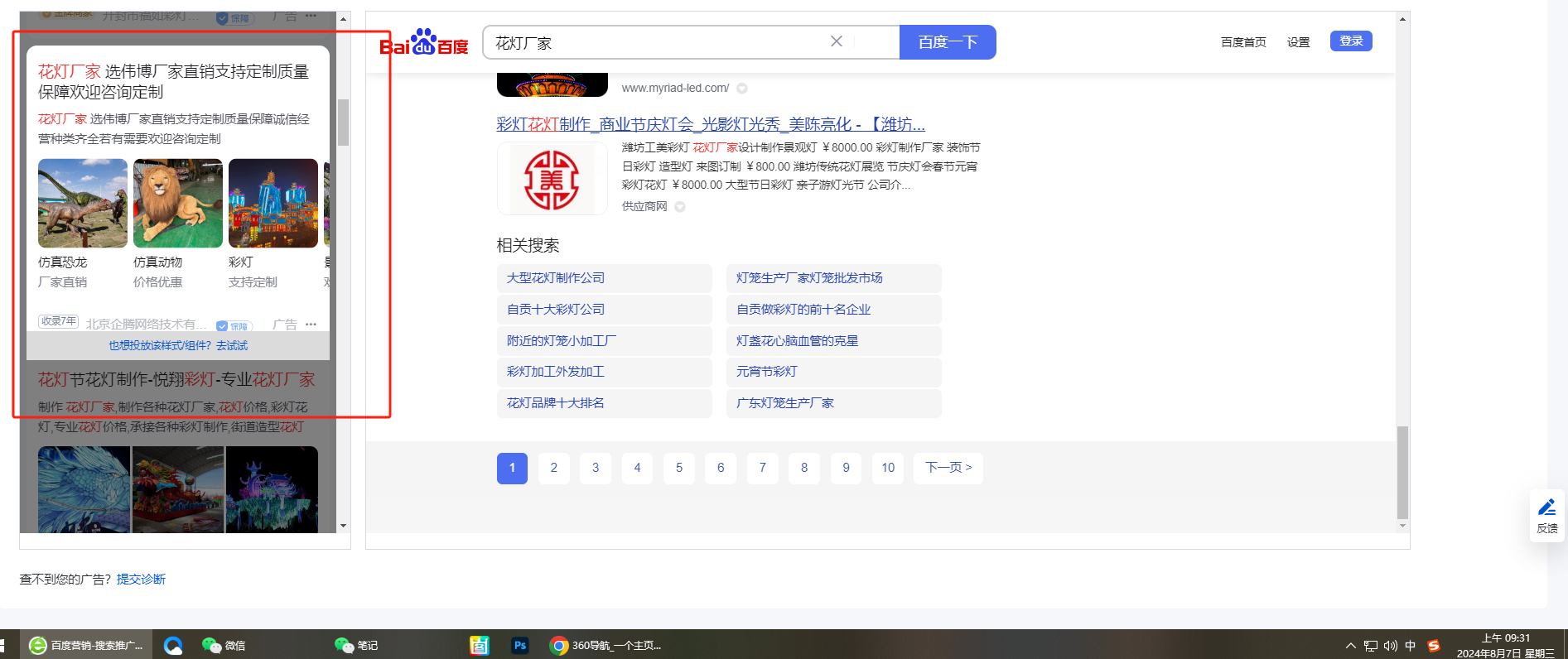The height and width of the screenshot is (659, 1568).
Task: Open the 提交诊断 link
Action: point(141,580)
